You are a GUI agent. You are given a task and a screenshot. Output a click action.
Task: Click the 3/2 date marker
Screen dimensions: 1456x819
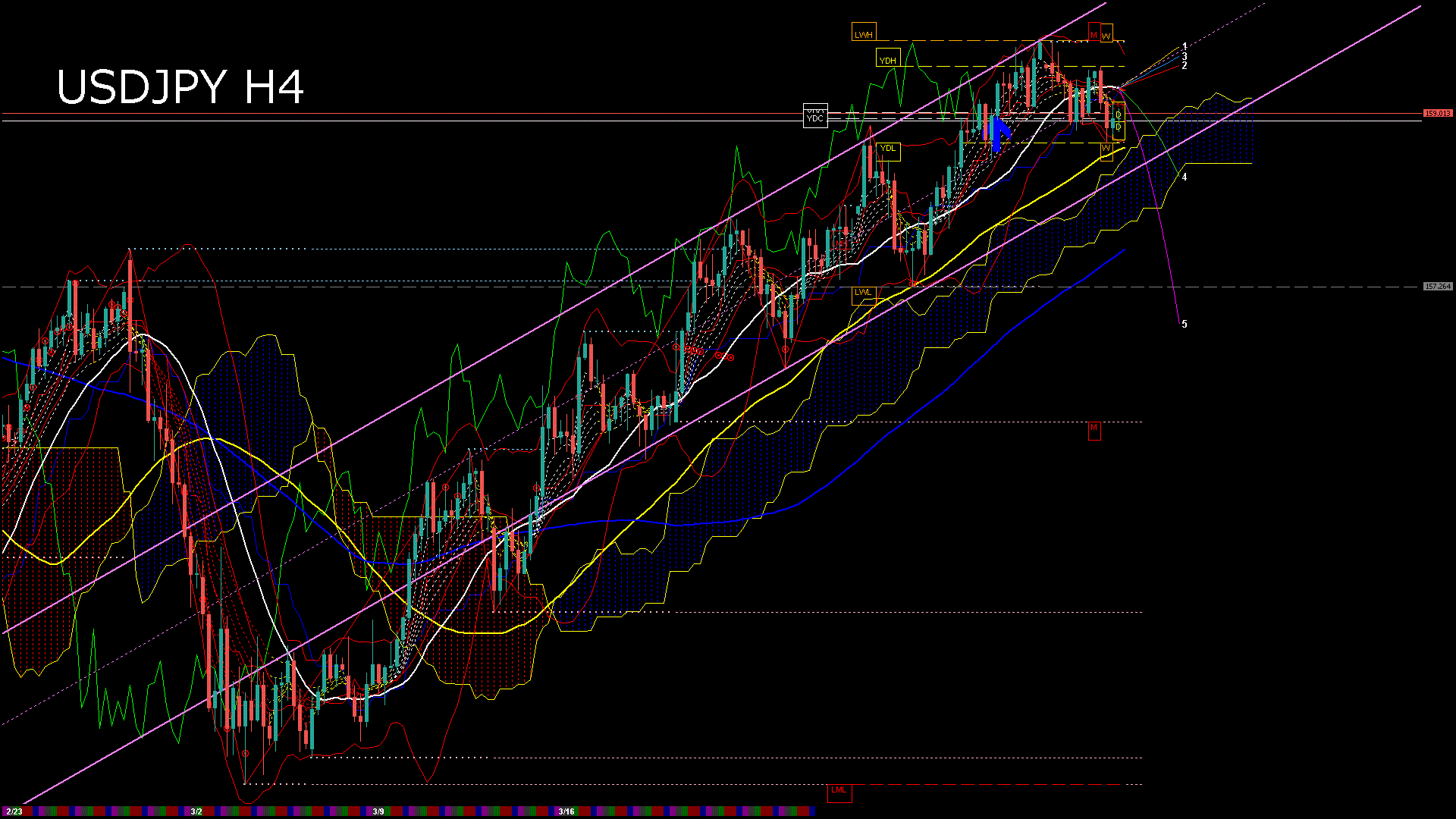pos(196,811)
